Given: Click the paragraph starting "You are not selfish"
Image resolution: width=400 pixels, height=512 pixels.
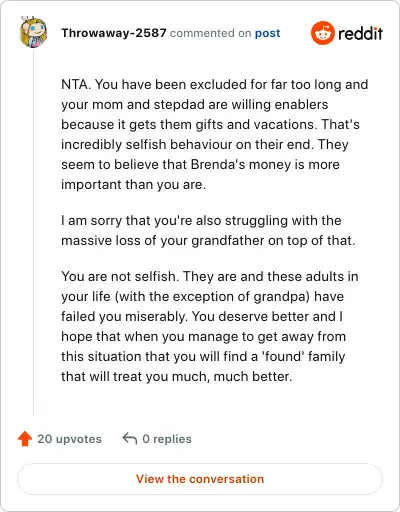Looking at the screenshot, I should coord(210,326).
